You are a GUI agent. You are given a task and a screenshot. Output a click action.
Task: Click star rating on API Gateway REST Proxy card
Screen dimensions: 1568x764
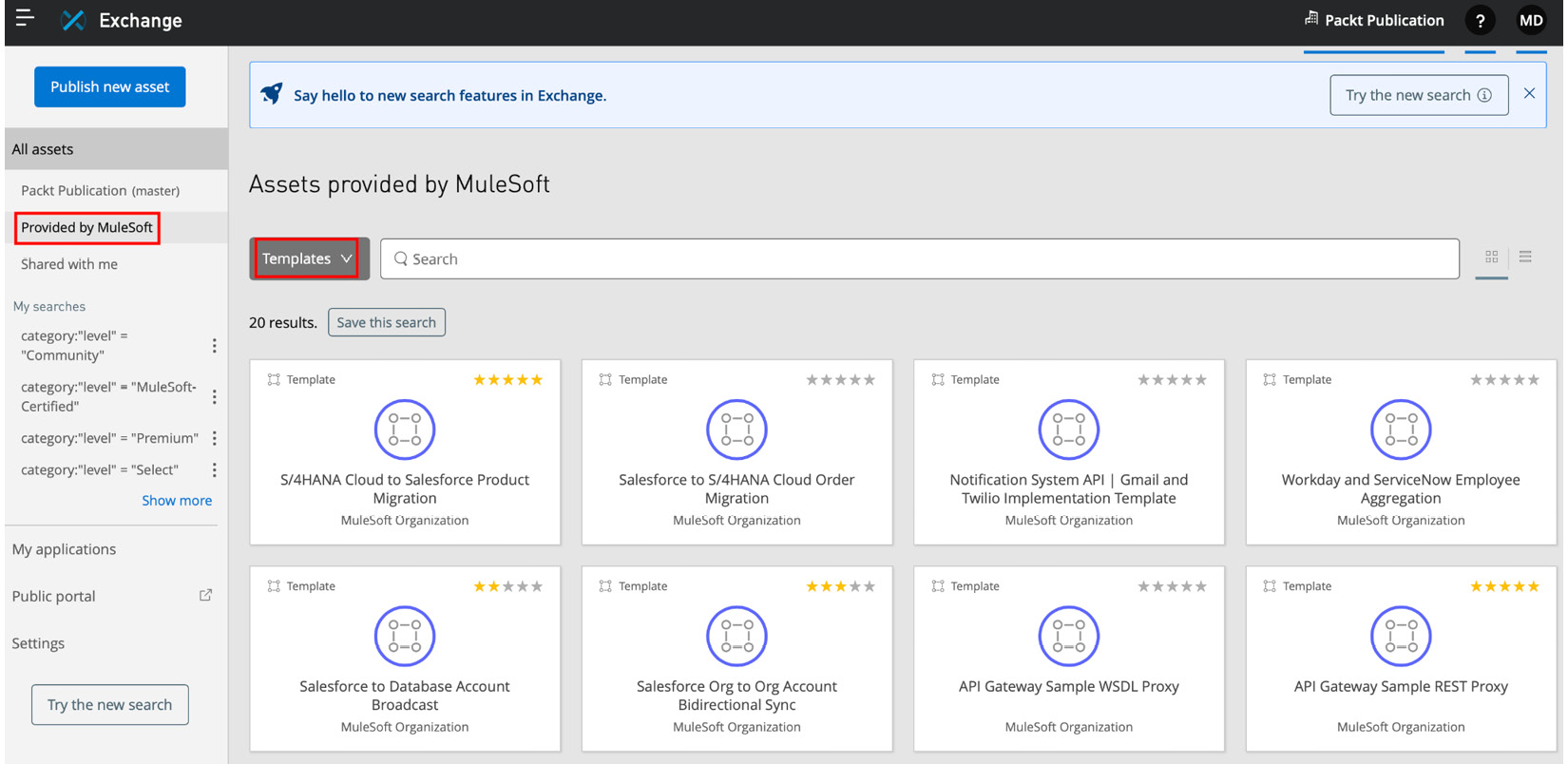[x=1504, y=586]
